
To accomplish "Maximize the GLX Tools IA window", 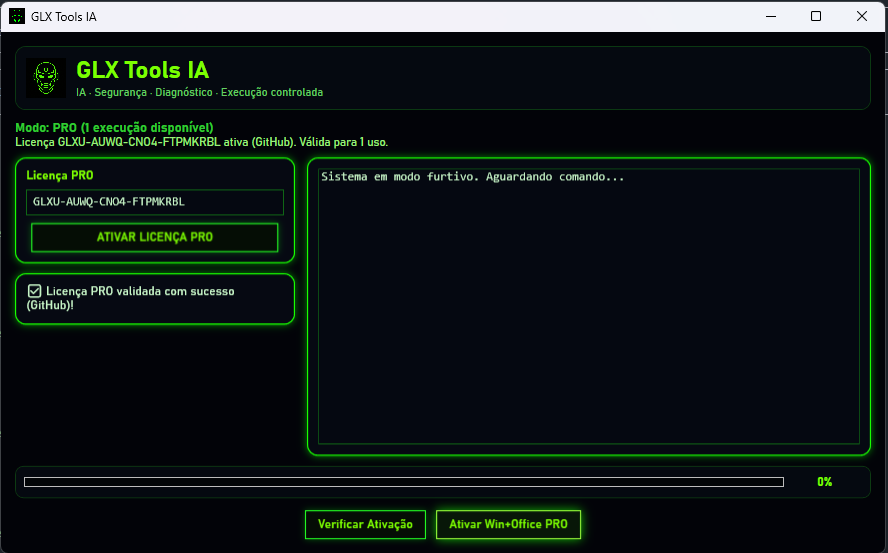I will (x=816, y=16).
